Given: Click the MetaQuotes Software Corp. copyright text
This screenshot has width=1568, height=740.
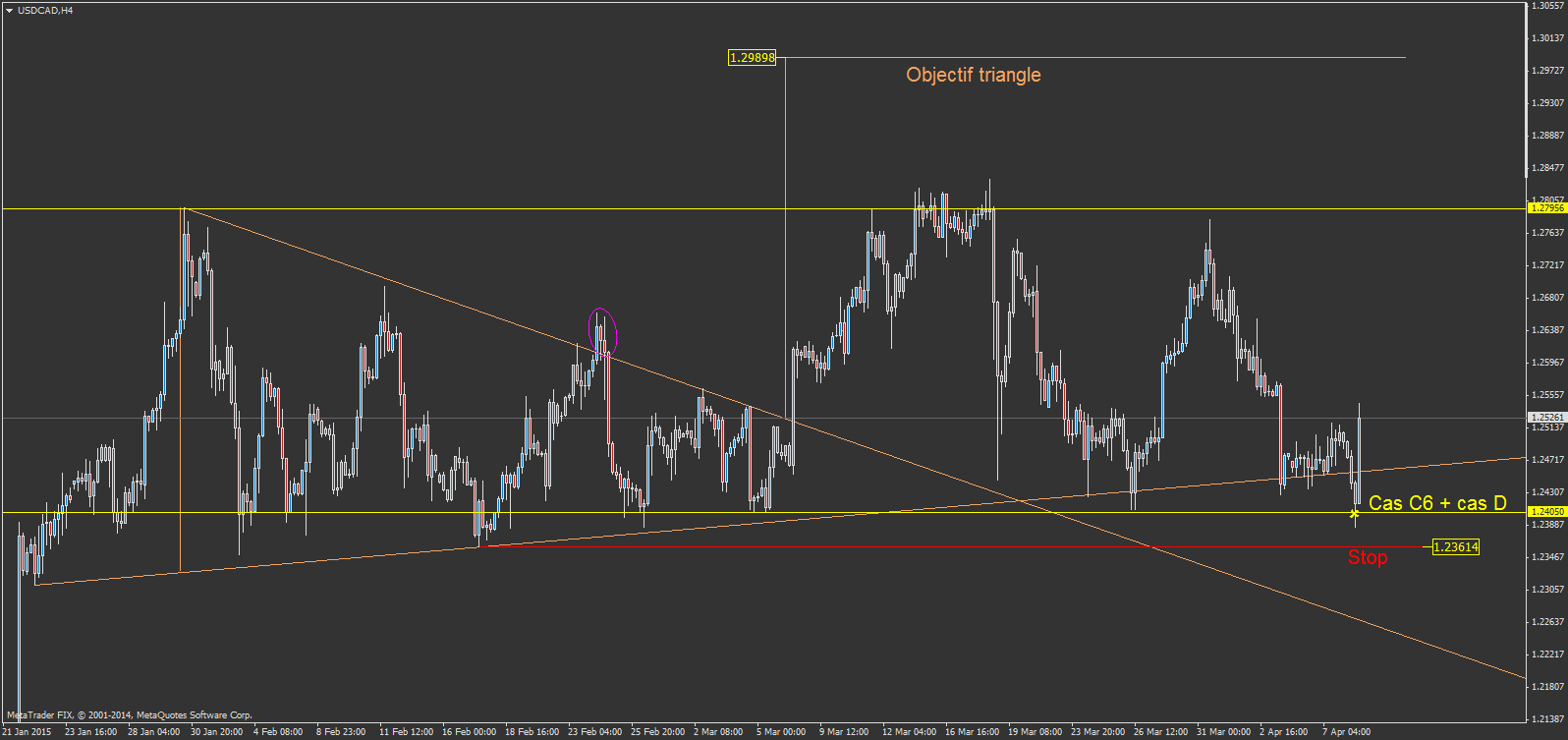Looking at the screenshot, I should [130, 715].
